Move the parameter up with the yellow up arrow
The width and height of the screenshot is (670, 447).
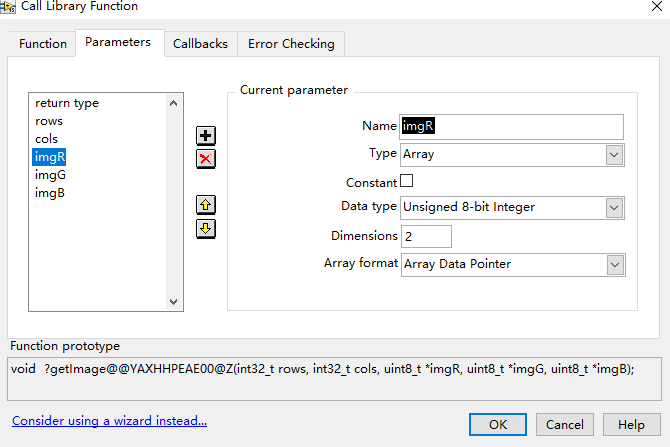point(206,205)
